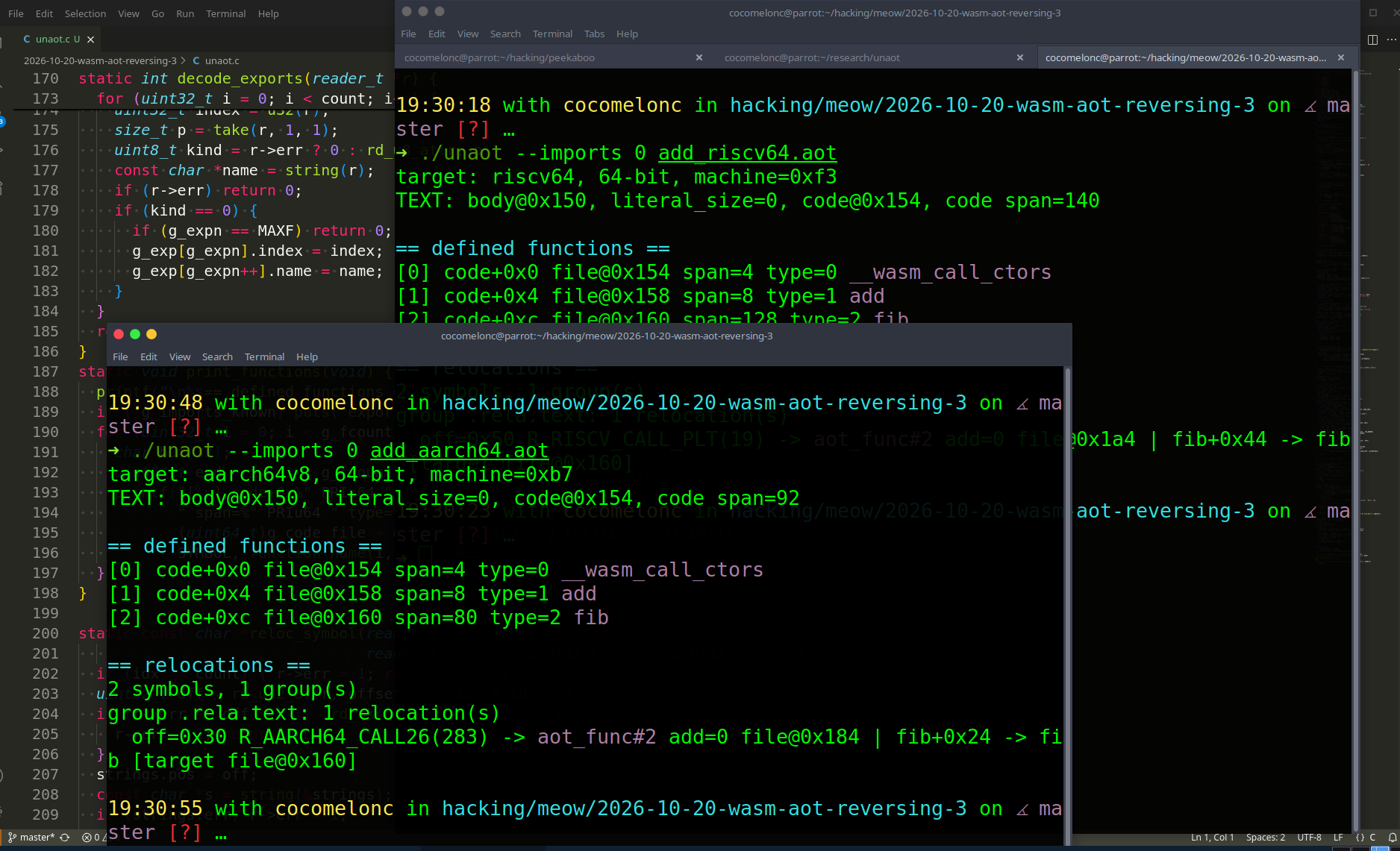Click Ln 1, Col 1 cursor position
1400x851 pixels.
(1213, 838)
